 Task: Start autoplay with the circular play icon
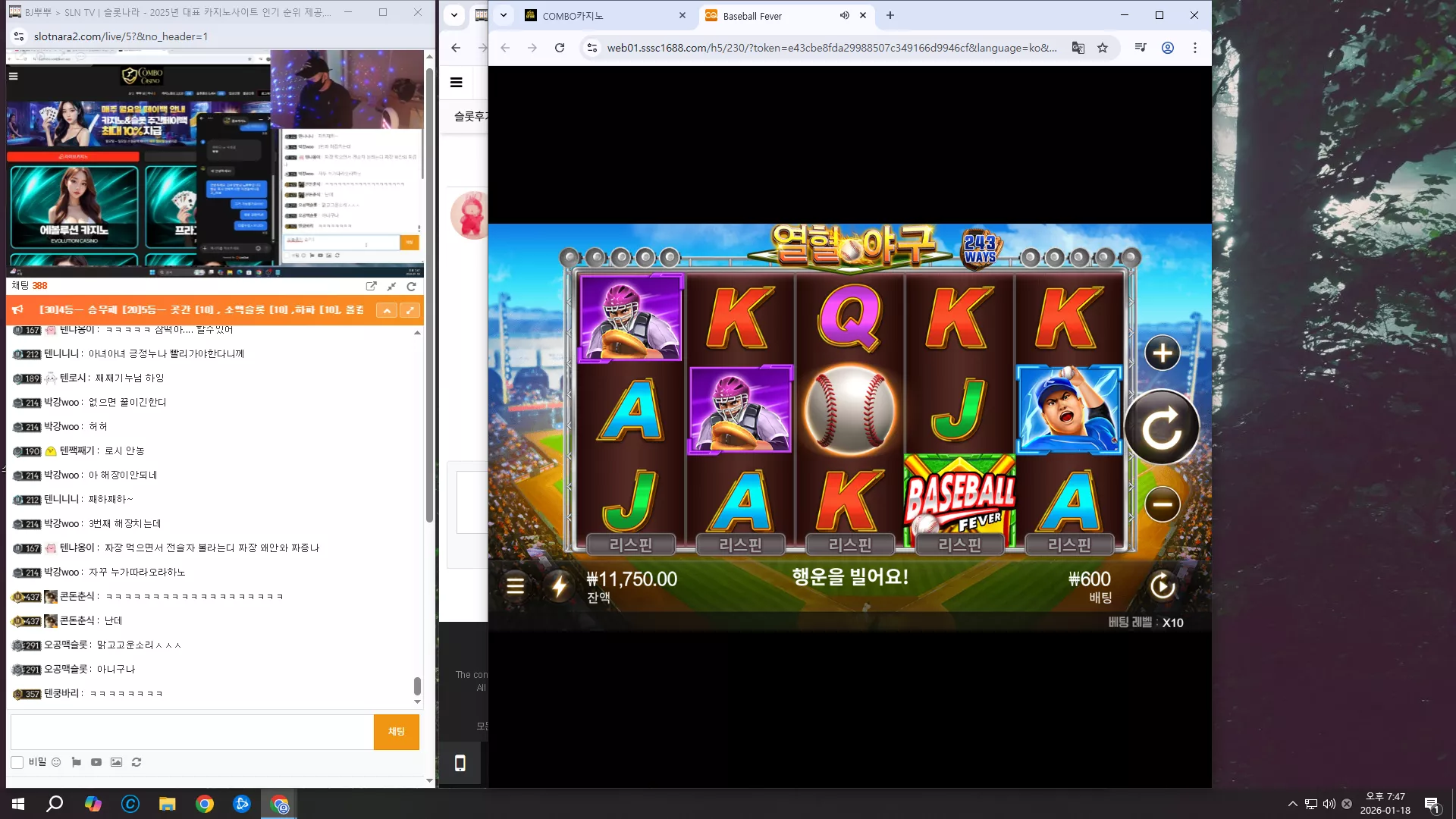tap(1163, 585)
